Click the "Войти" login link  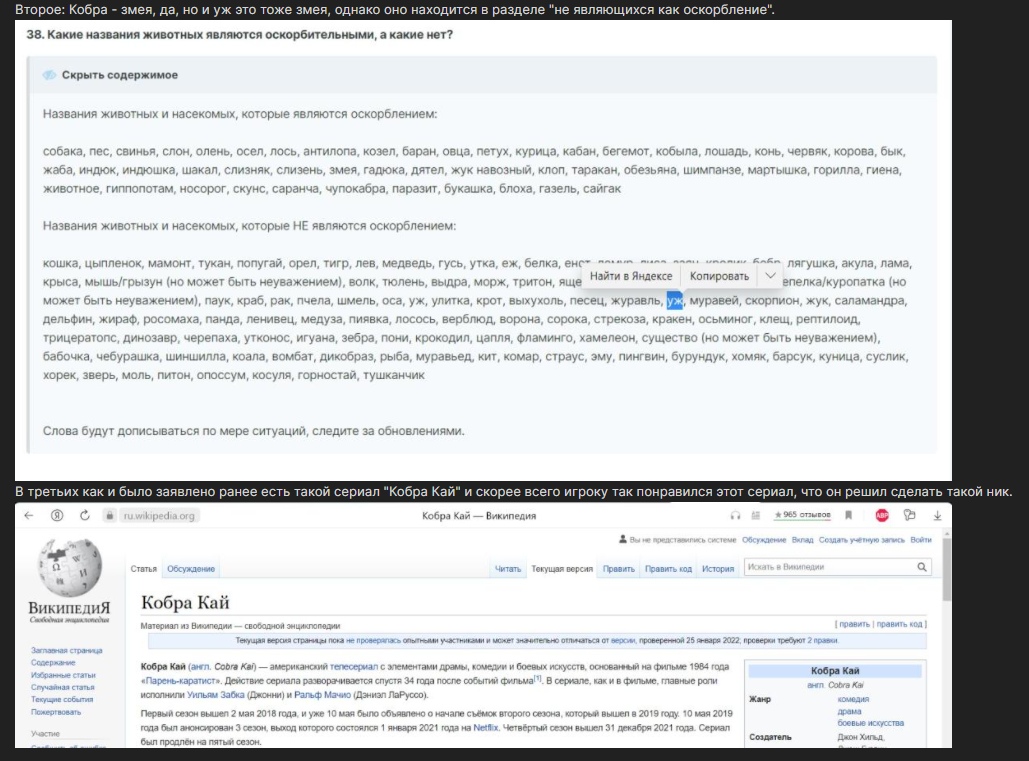coord(921,540)
